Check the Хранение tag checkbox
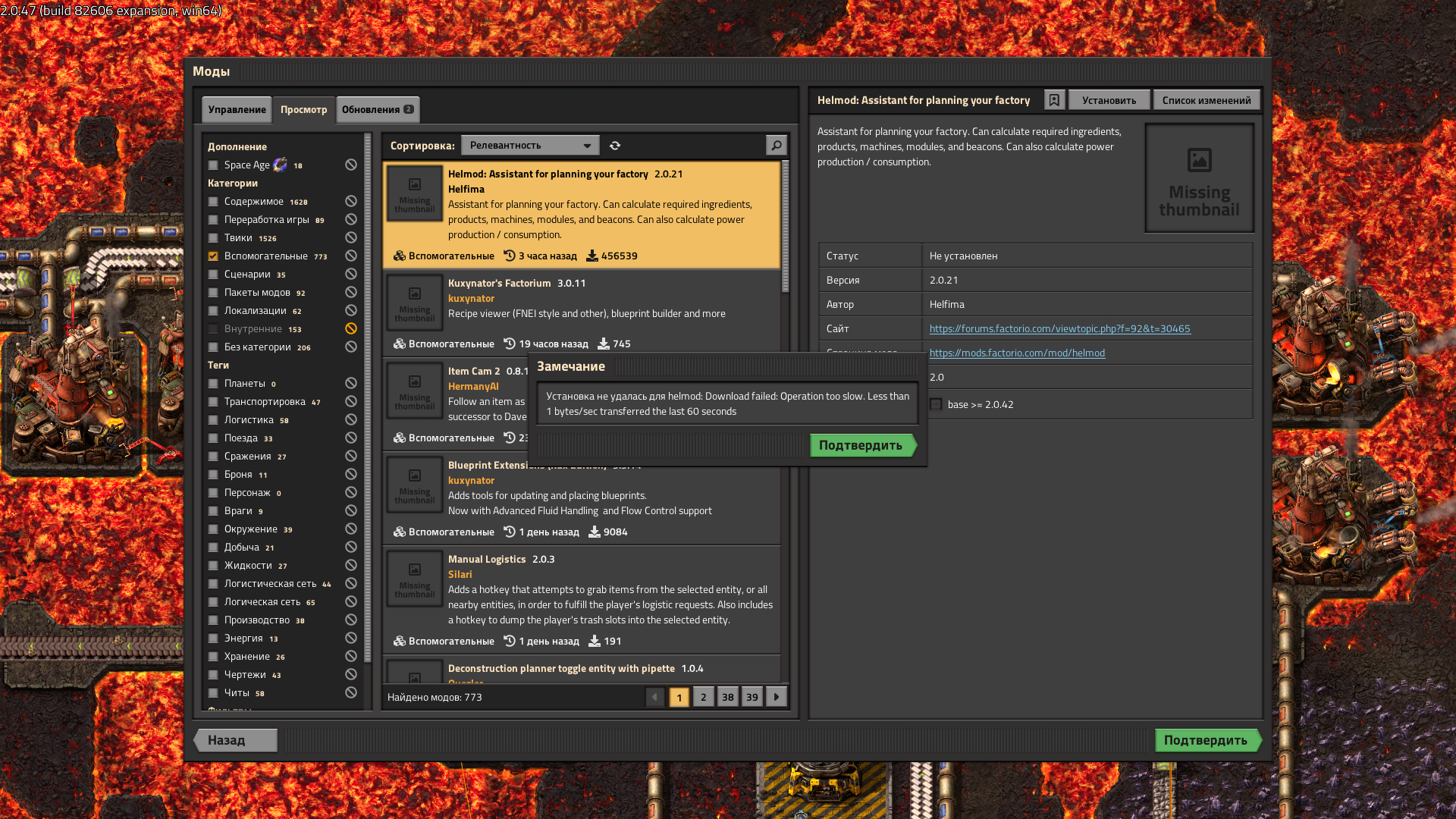 [213, 657]
